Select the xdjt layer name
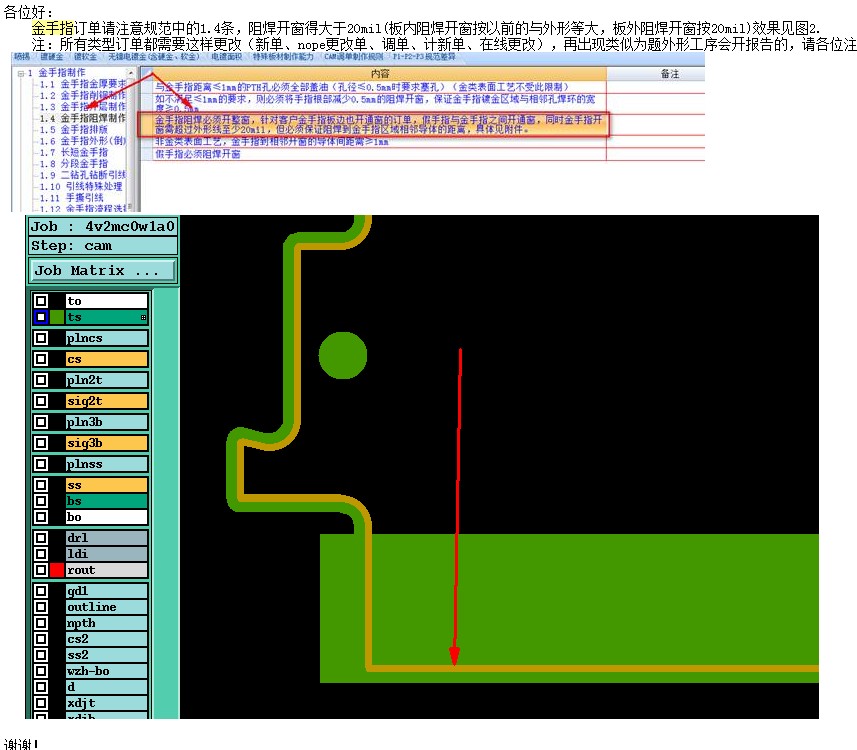857x750 pixels. 107,702
